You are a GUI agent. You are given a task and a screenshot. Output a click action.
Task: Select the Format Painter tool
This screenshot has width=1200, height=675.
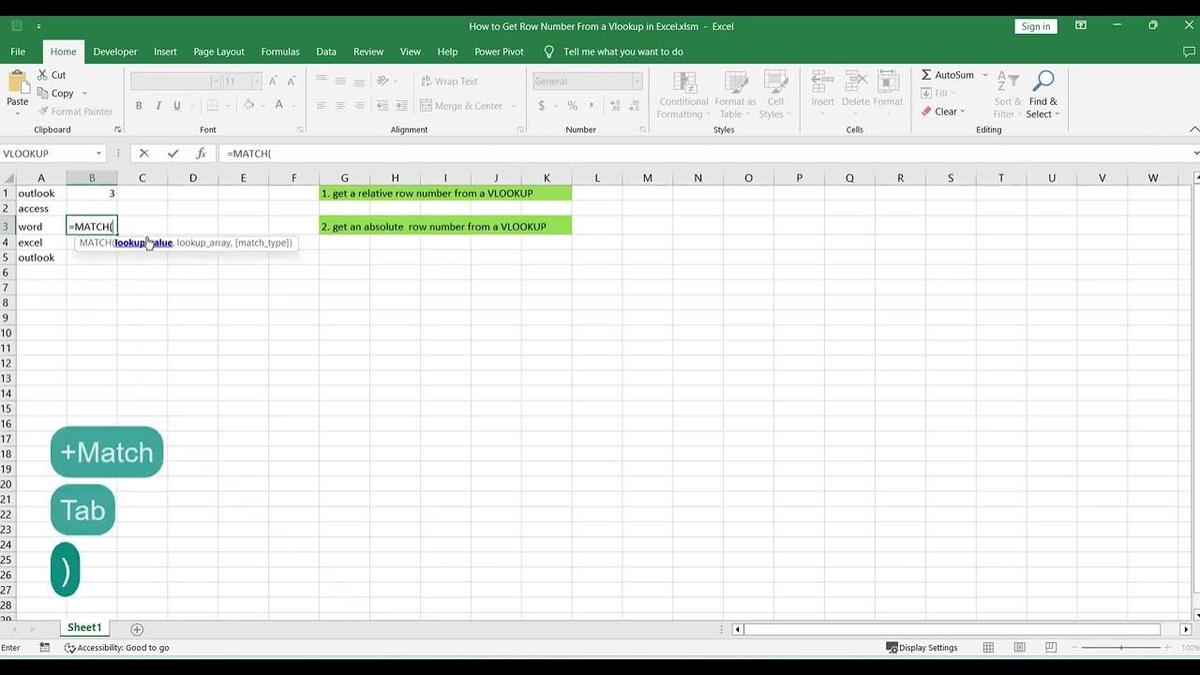point(75,111)
